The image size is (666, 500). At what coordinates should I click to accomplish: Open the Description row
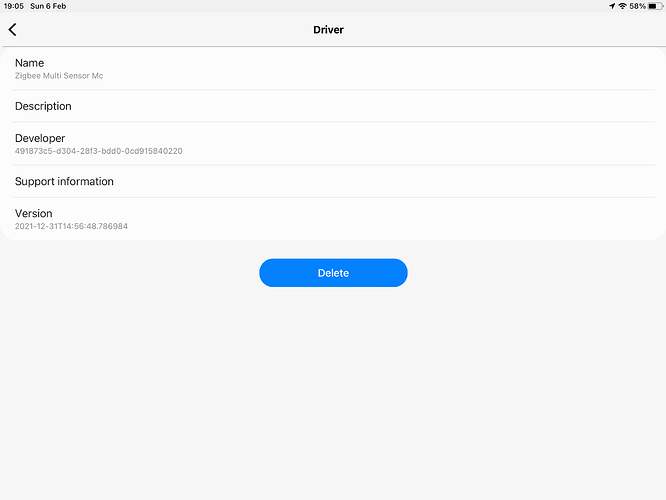pos(333,106)
